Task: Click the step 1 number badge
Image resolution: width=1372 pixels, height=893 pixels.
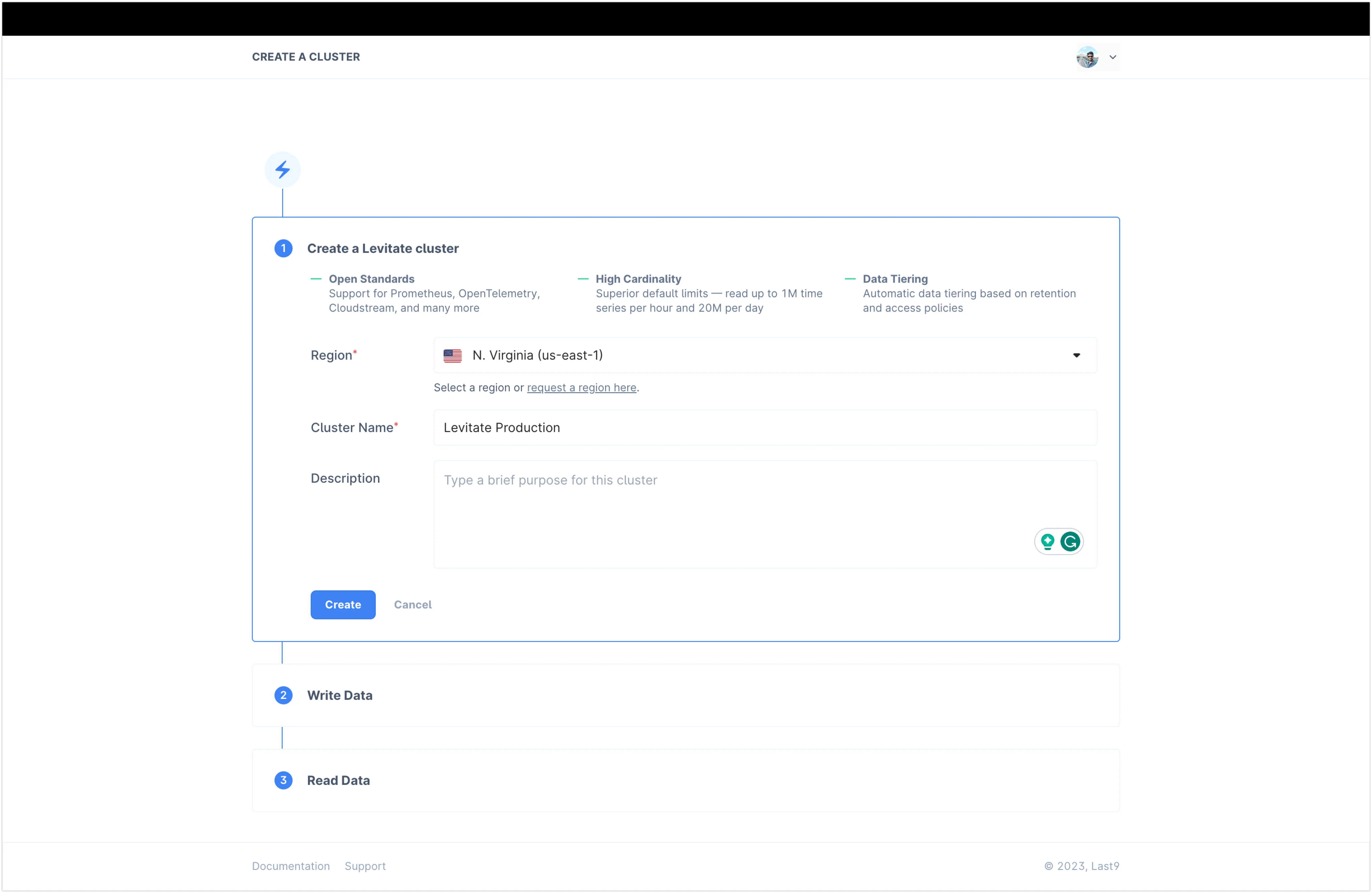Action: [283, 249]
